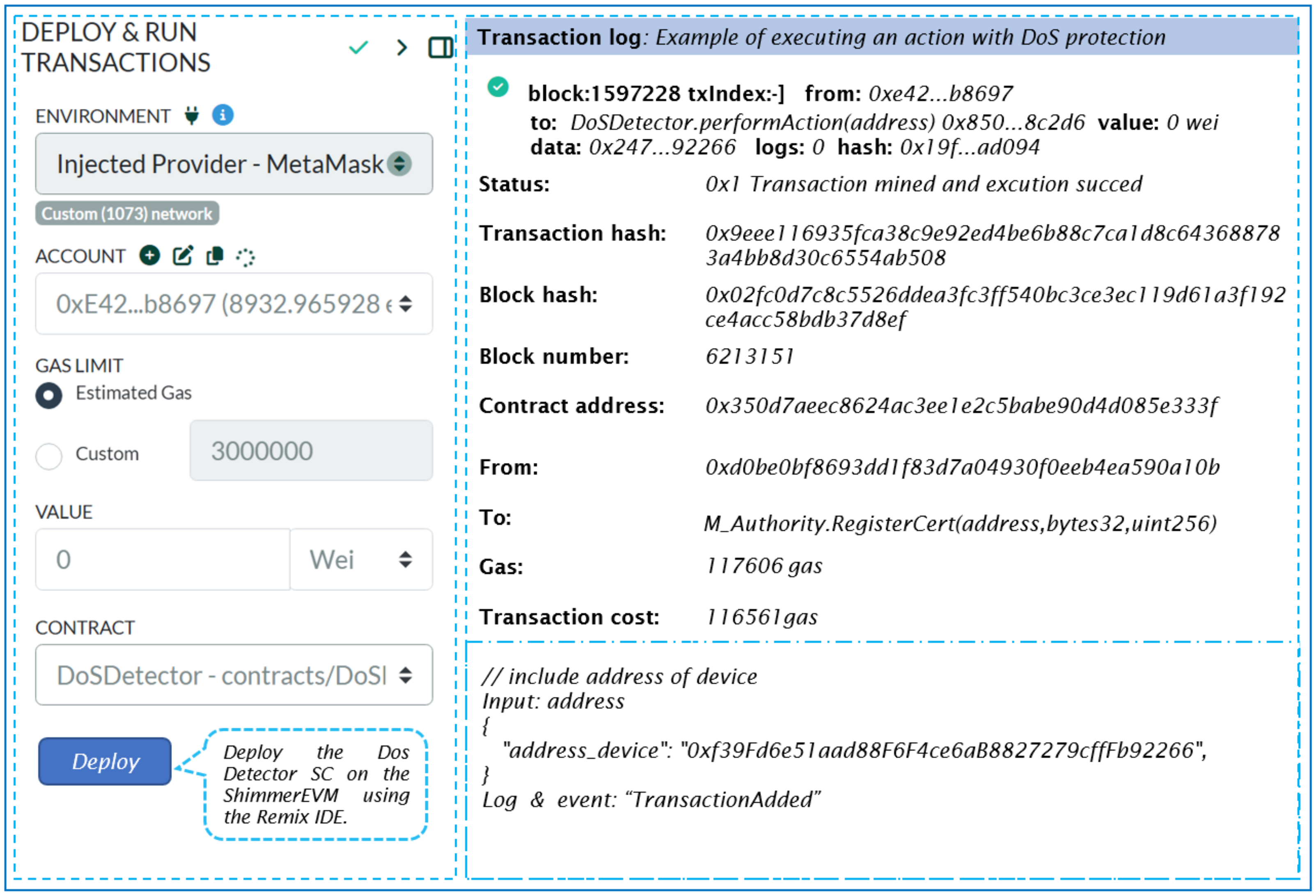Click the green transaction success check icon
The height and width of the screenshot is (896, 1316).
(x=498, y=87)
